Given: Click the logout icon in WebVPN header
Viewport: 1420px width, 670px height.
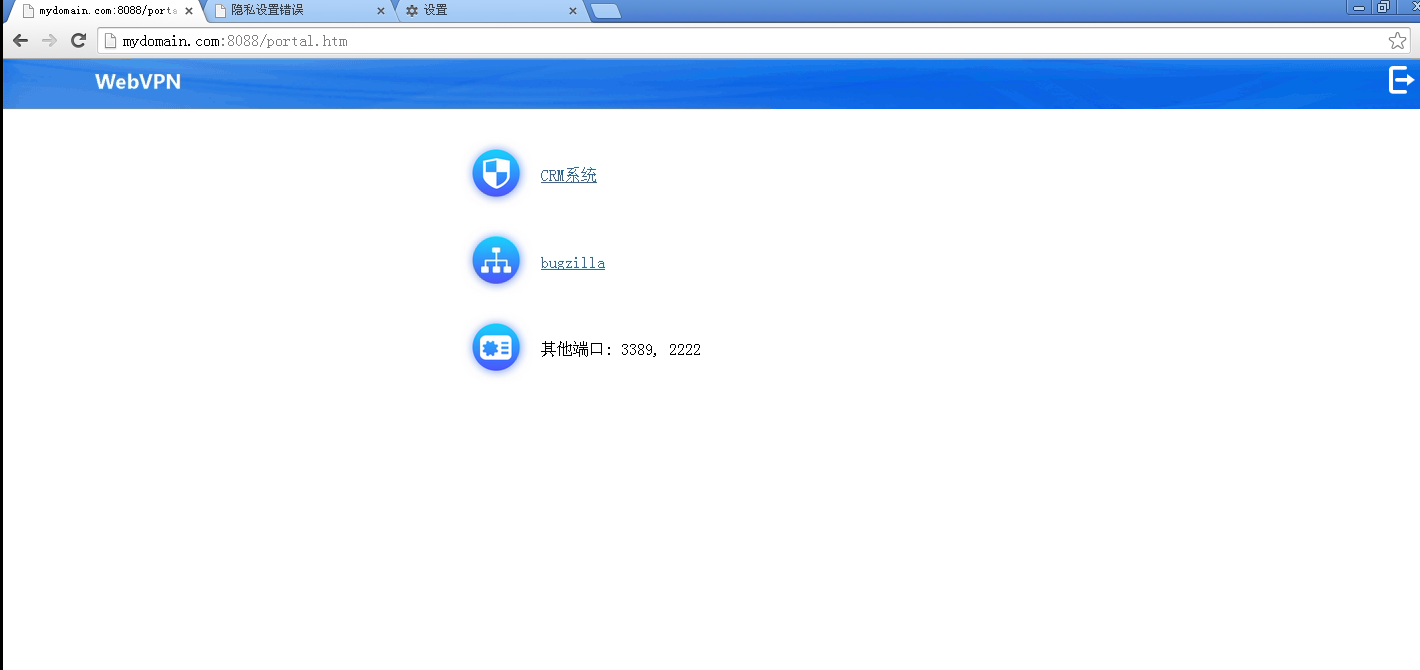Looking at the screenshot, I should point(1402,80).
